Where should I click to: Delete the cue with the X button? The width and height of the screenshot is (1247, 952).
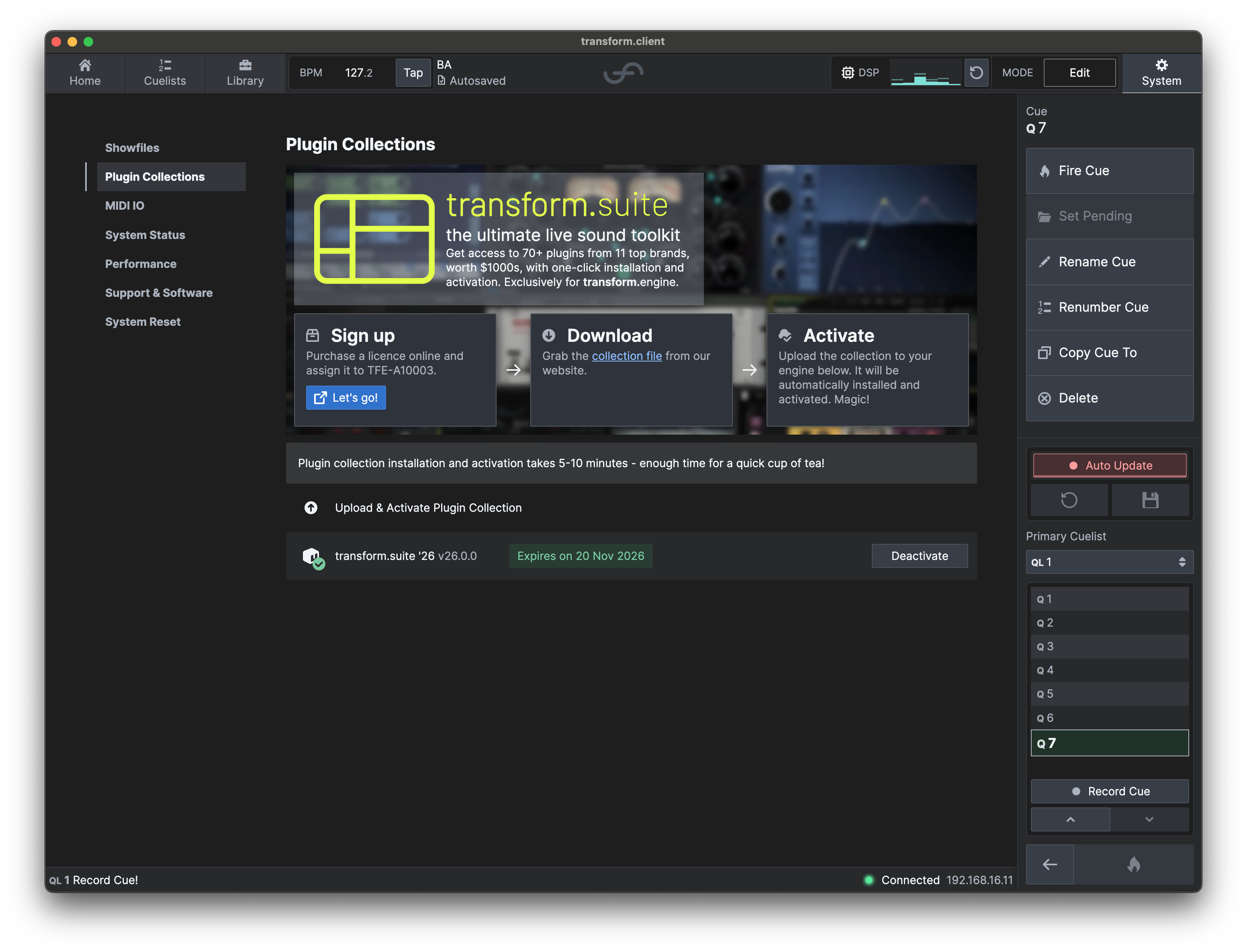tap(1109, 398)
